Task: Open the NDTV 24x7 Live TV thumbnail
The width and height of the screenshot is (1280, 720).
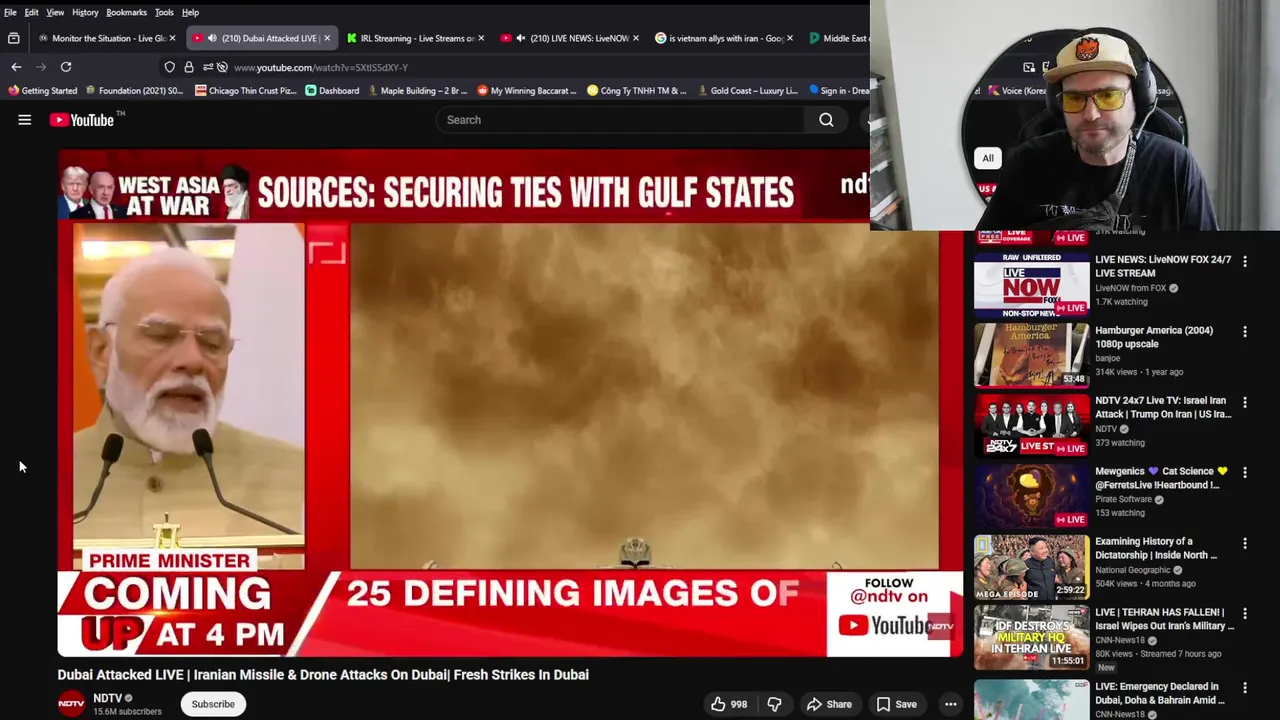Action: pos(1032,425)
